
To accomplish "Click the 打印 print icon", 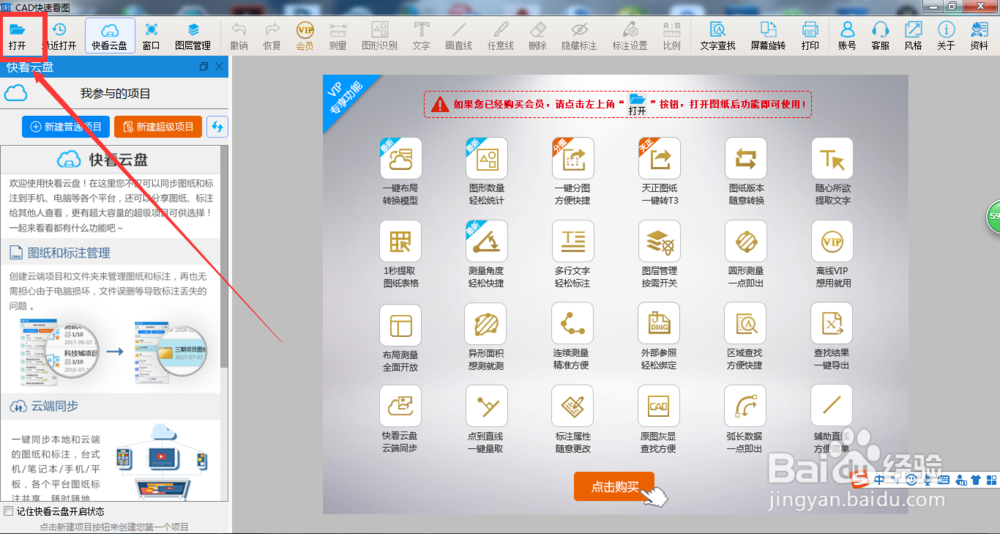I will 810,29.
